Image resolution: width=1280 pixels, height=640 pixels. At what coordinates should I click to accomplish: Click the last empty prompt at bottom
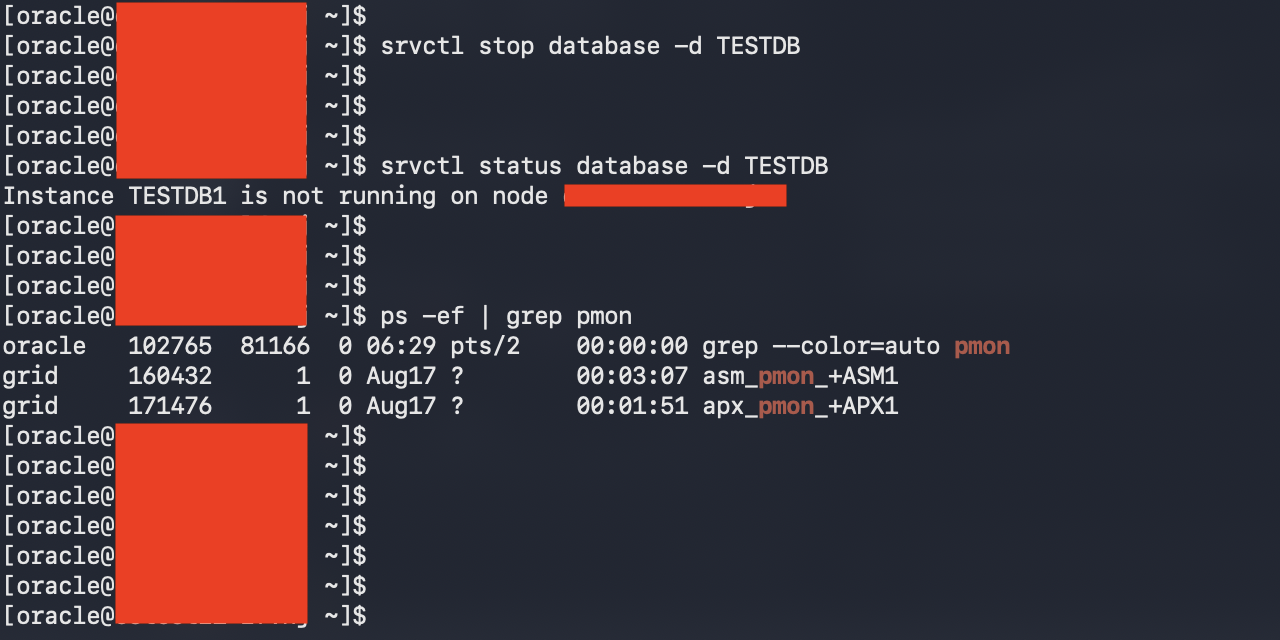(x=186, y=616)
